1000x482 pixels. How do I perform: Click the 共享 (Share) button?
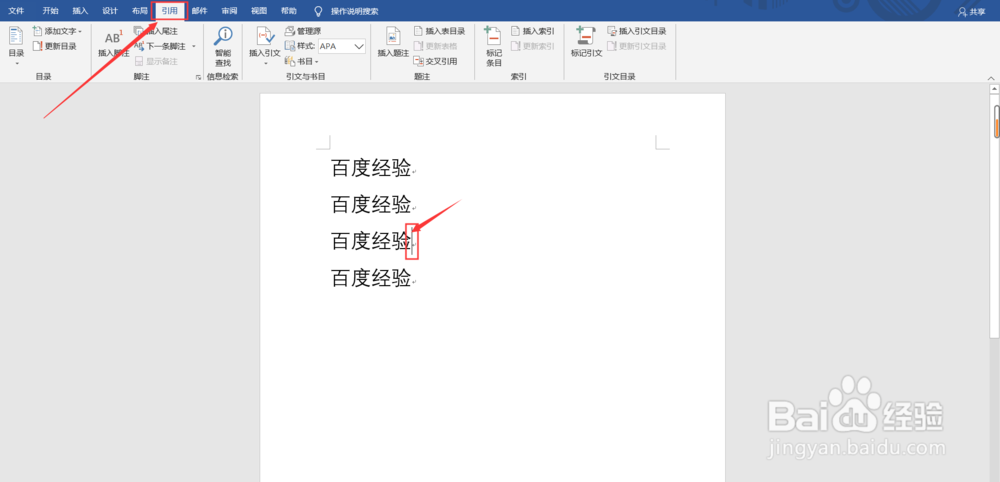[x=972, y=11]
